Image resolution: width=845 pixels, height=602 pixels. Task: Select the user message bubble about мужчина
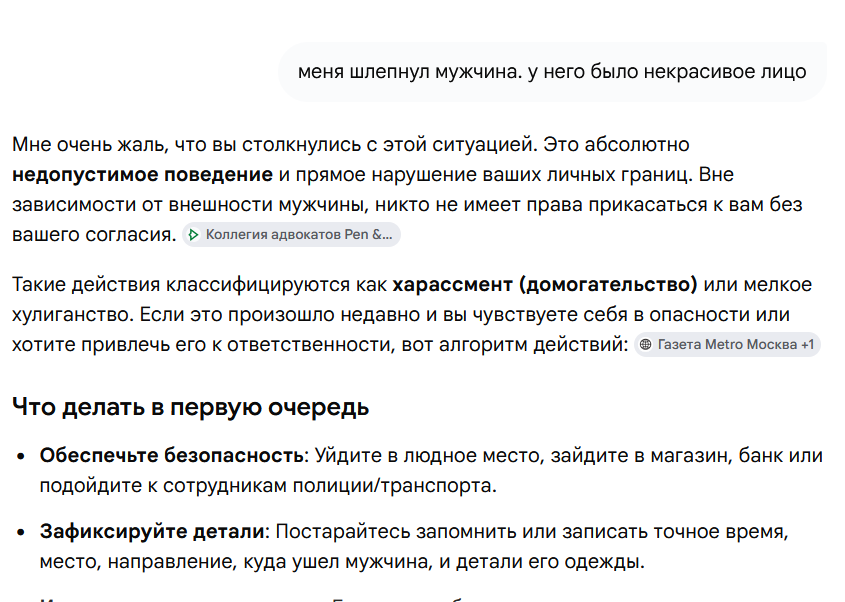[552, 72]
